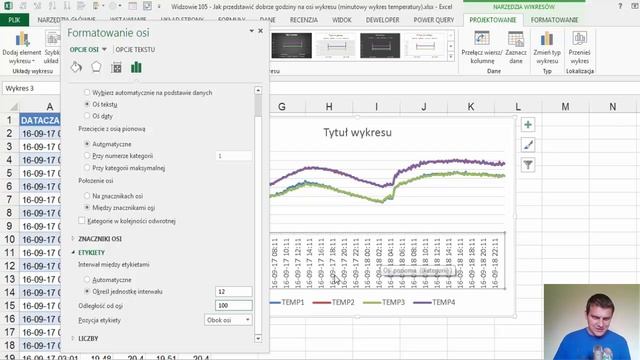Open chart styles brush button
Viewport: 640px width, 360px height.
[528, 145]
